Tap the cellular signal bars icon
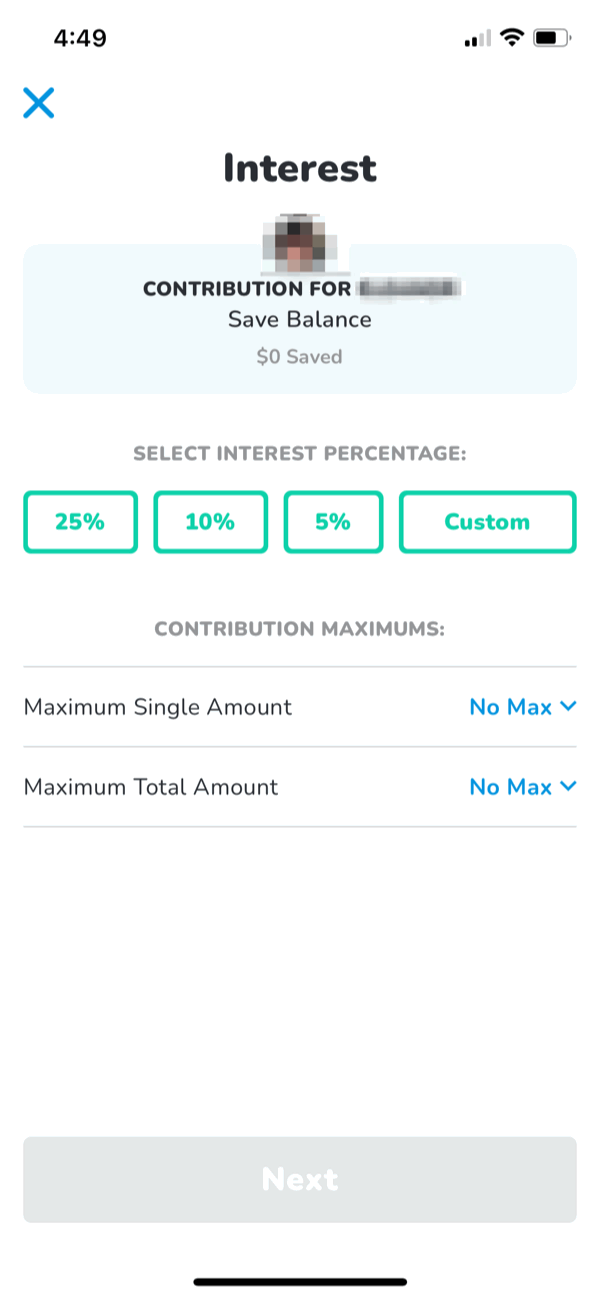 point(477,40)
